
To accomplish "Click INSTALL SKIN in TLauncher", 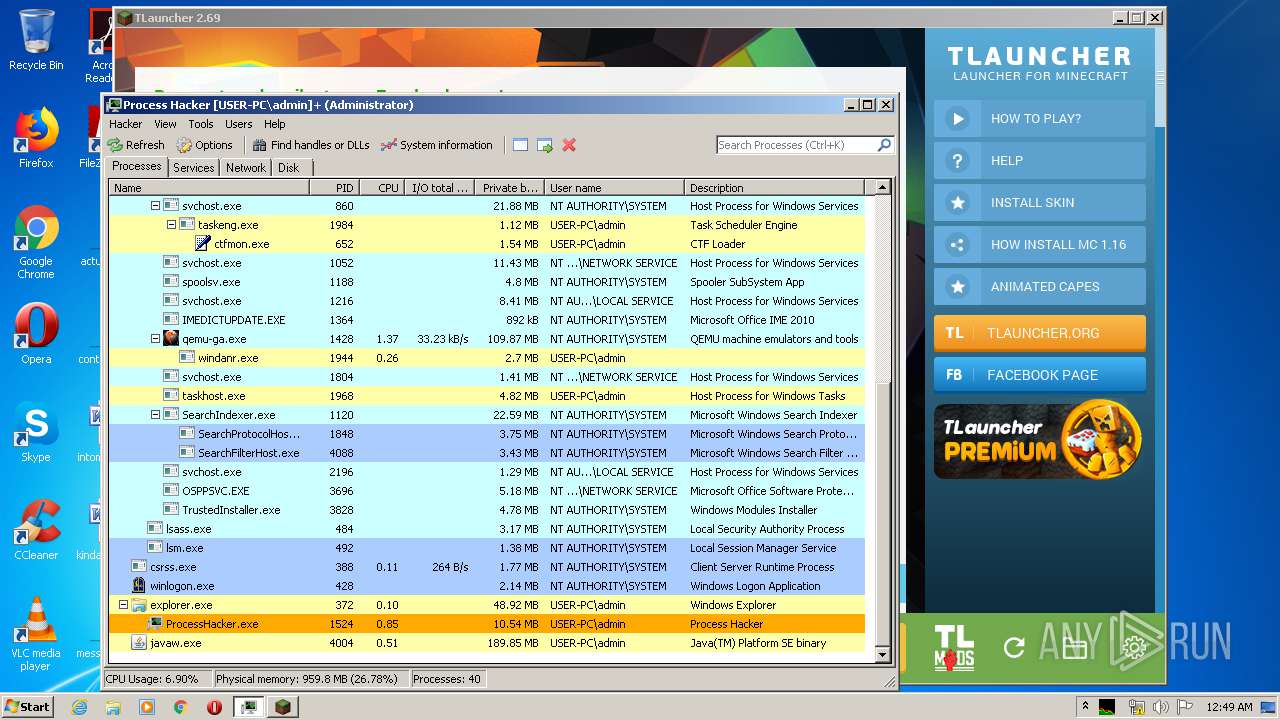I will (1040, 202).
